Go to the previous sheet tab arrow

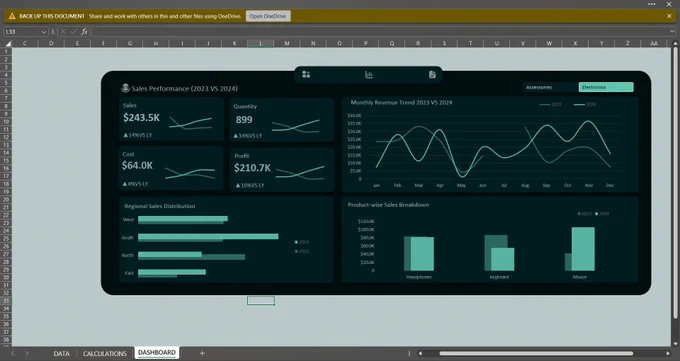[x=13, y=353]
